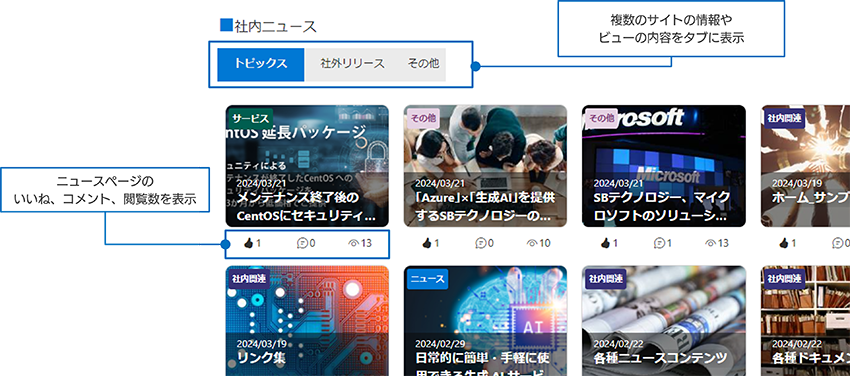Like the ホーム_サンプル article
This screenshot has height=376, width=850.
784,243
